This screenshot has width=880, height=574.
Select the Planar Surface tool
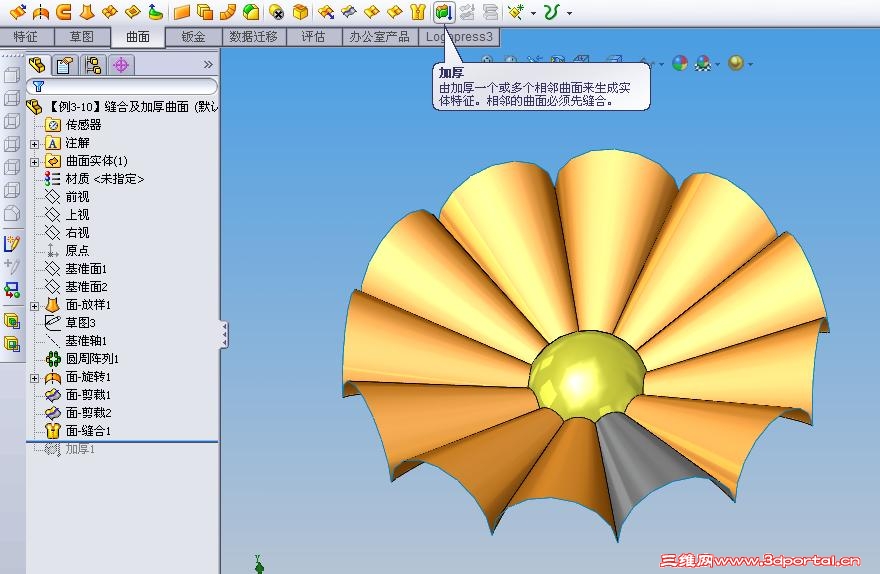coord(182,11)
